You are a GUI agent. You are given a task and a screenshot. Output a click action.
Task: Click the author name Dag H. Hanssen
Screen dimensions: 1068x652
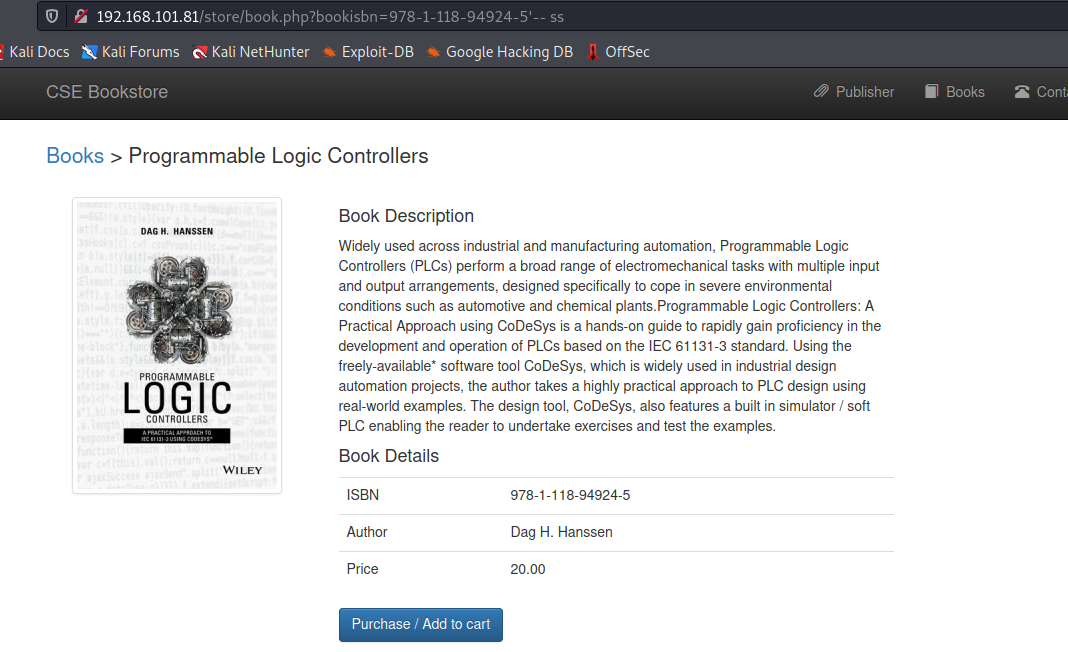pos(561,532)
